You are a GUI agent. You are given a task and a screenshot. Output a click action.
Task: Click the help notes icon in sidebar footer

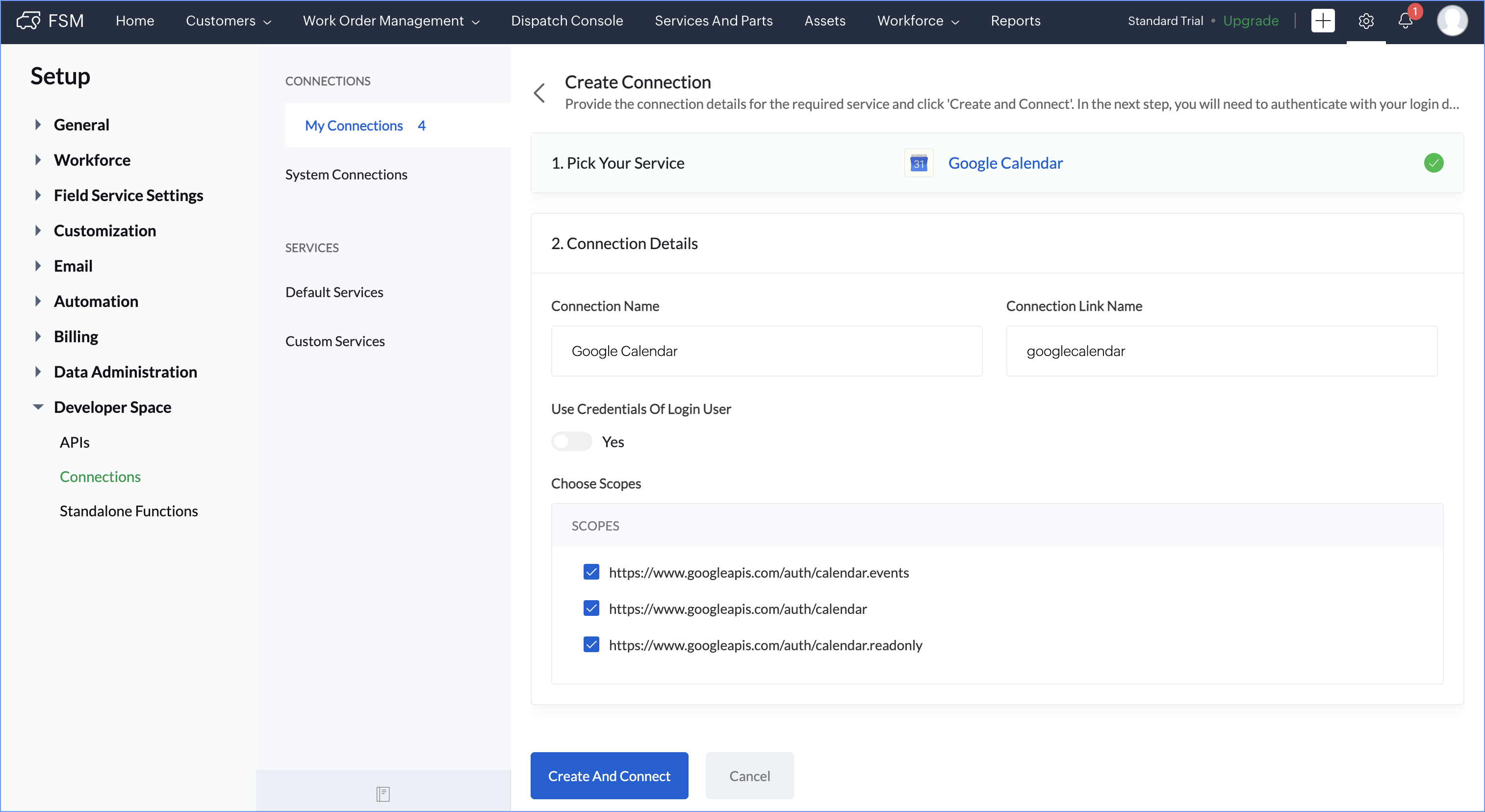click(383, 793)
